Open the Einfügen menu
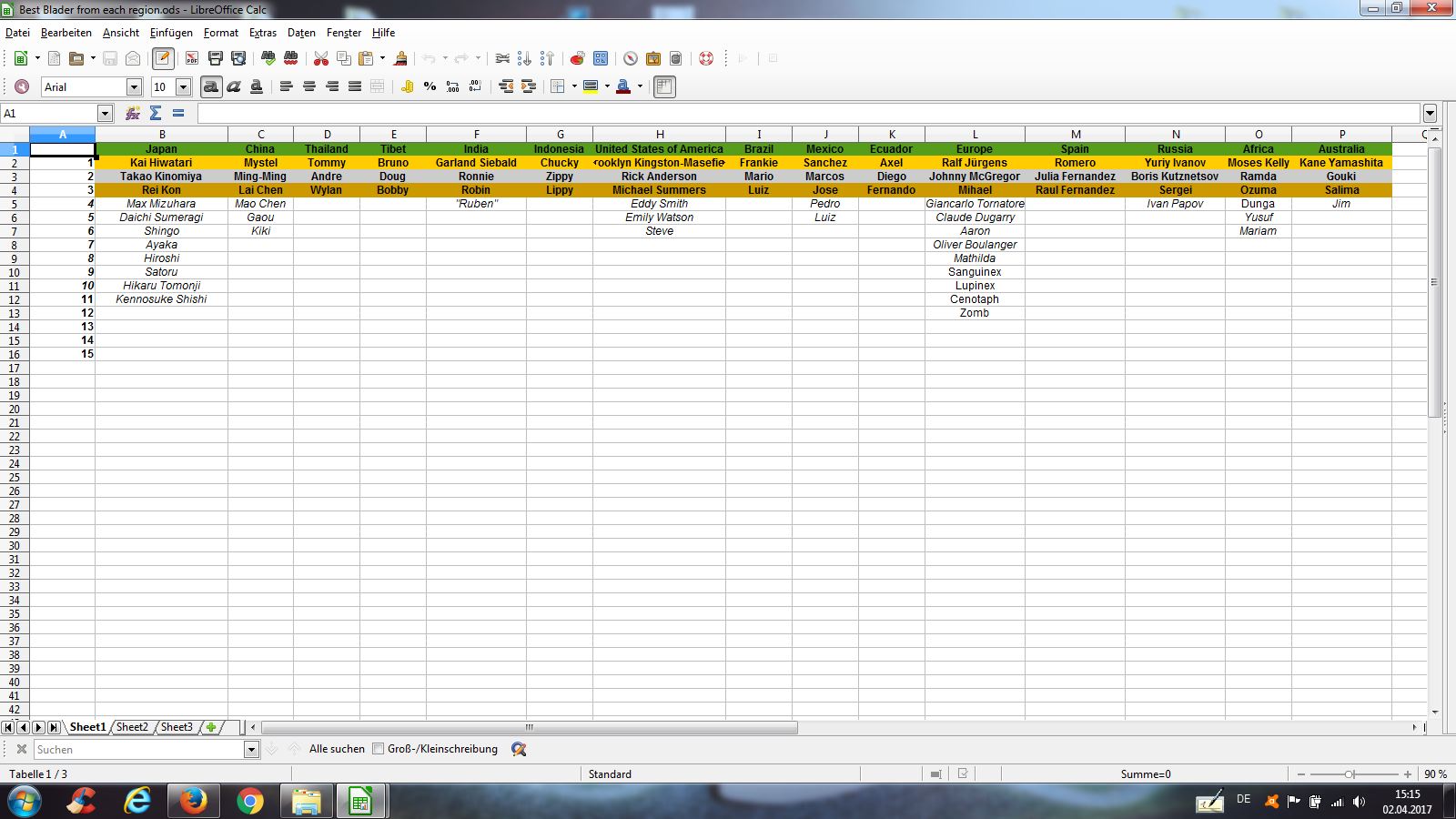 [x=171, y=33]
